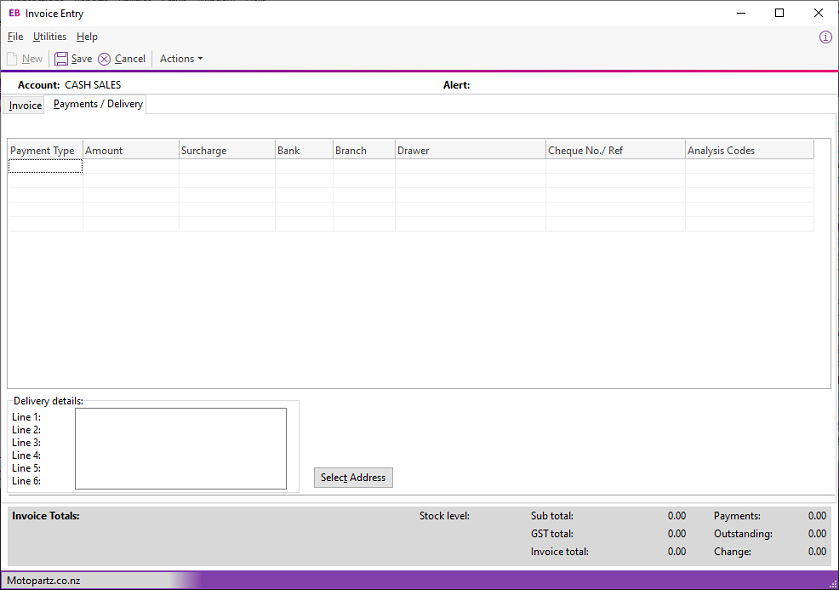The image size is (839, 590).
Task: Click the Analysis Codes column header
Action: click(750, 150)
